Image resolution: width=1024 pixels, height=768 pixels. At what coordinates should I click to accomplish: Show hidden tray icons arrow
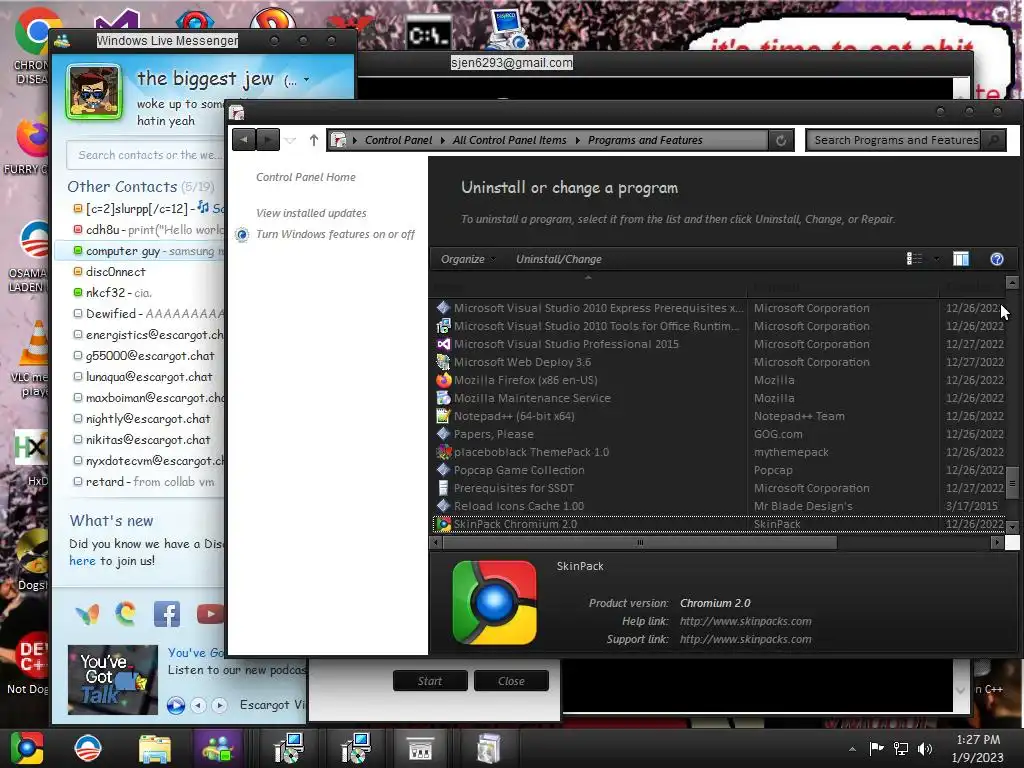pos(852,749)
